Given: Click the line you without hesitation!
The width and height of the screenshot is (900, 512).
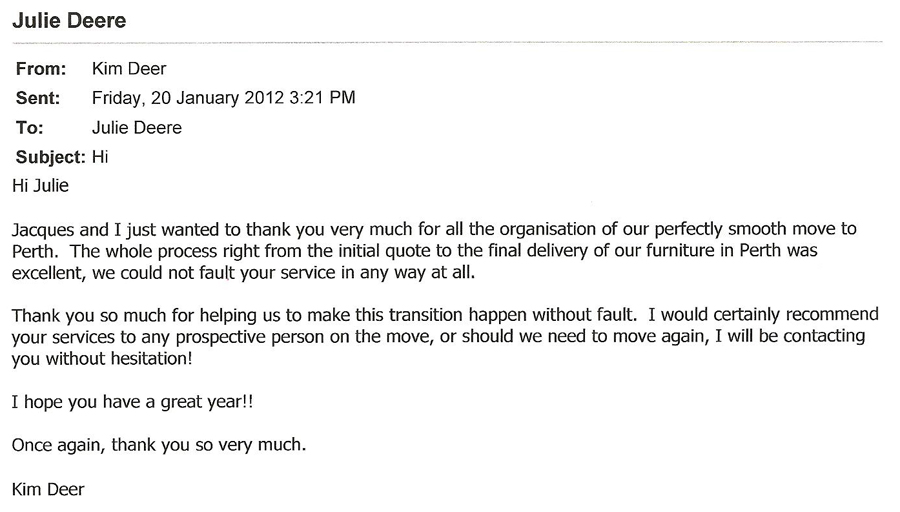Looking at the screenshot, I should pos(102,359).
